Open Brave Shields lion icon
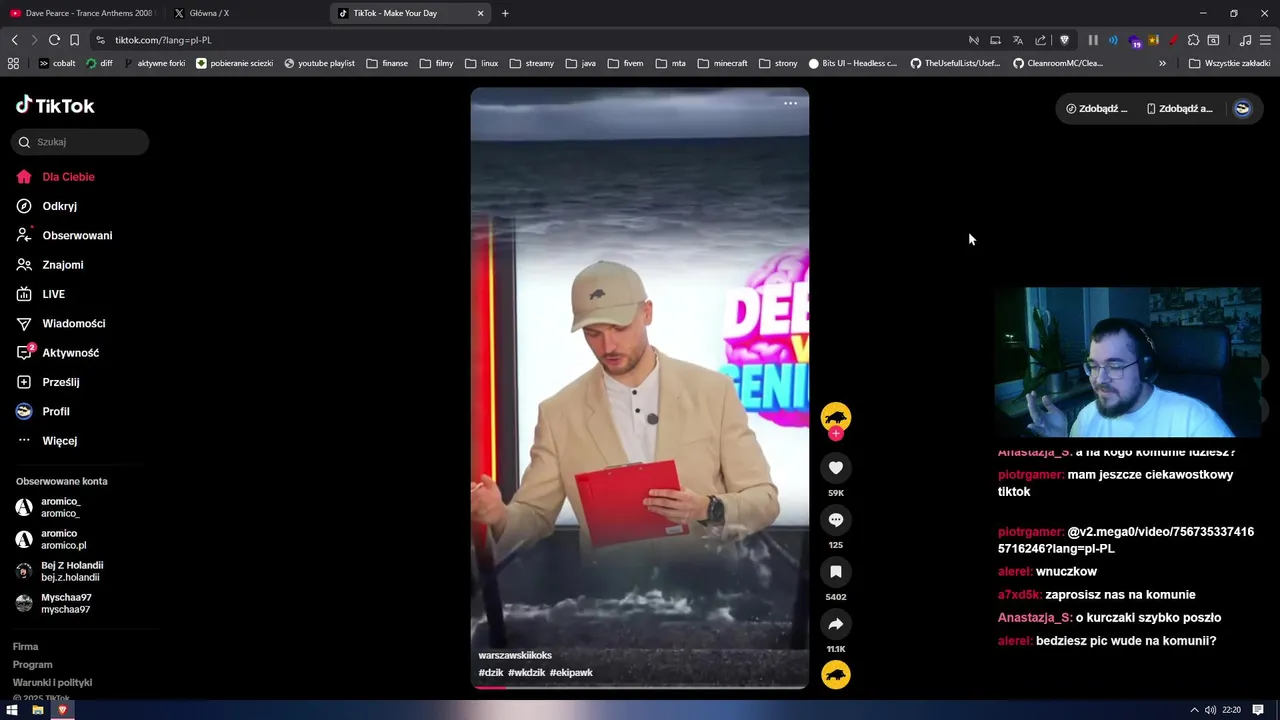This screenshot has width=1280, height=720. point(1064,40)
